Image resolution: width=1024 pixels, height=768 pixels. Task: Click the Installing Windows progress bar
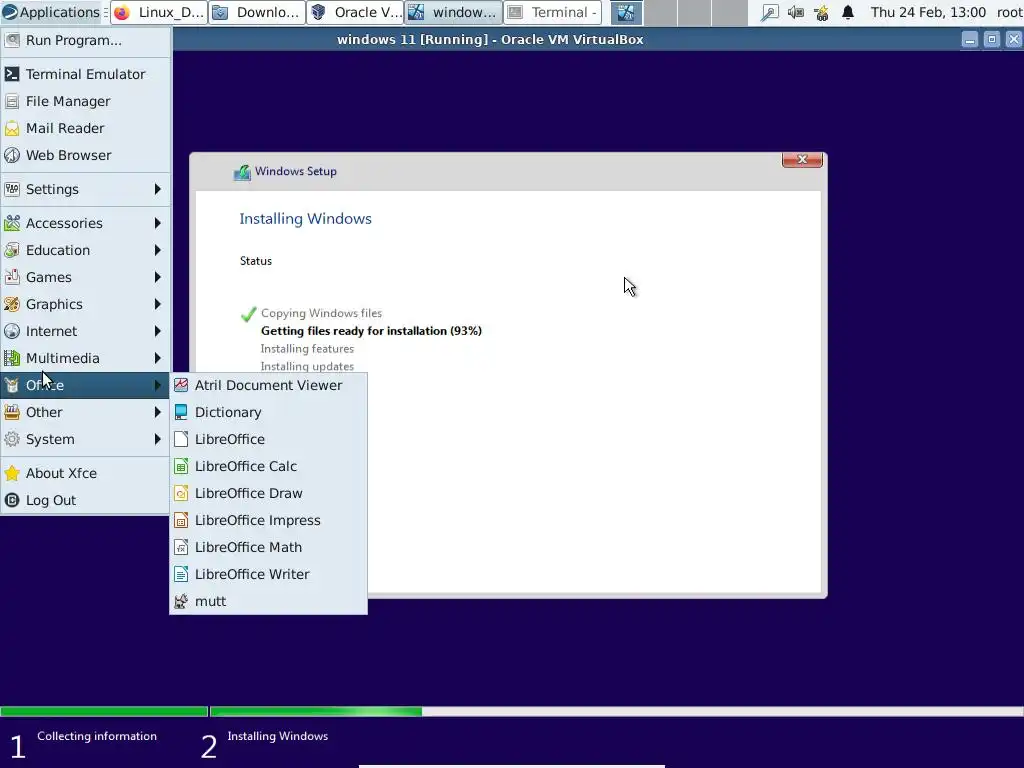pyautogui.click(x=616, y=711)
